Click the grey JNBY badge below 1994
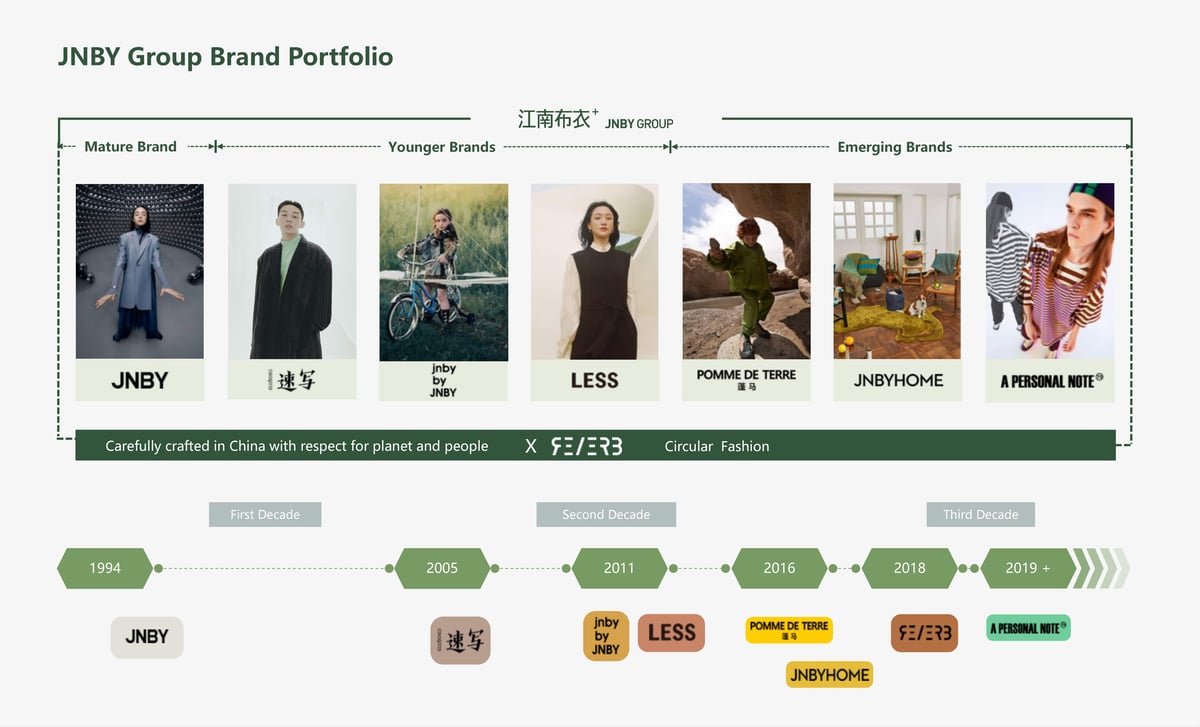1200x727 pixels. point(147,637)
